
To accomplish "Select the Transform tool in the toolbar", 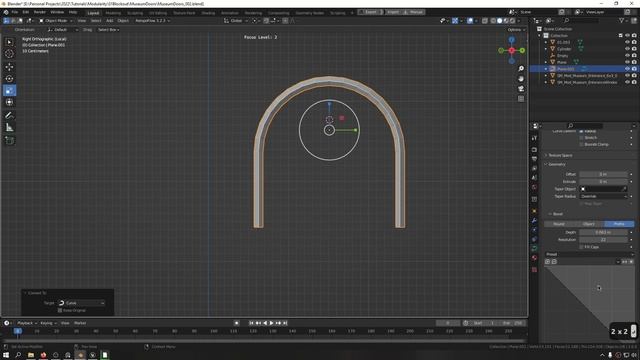I will tap(9, 102).
